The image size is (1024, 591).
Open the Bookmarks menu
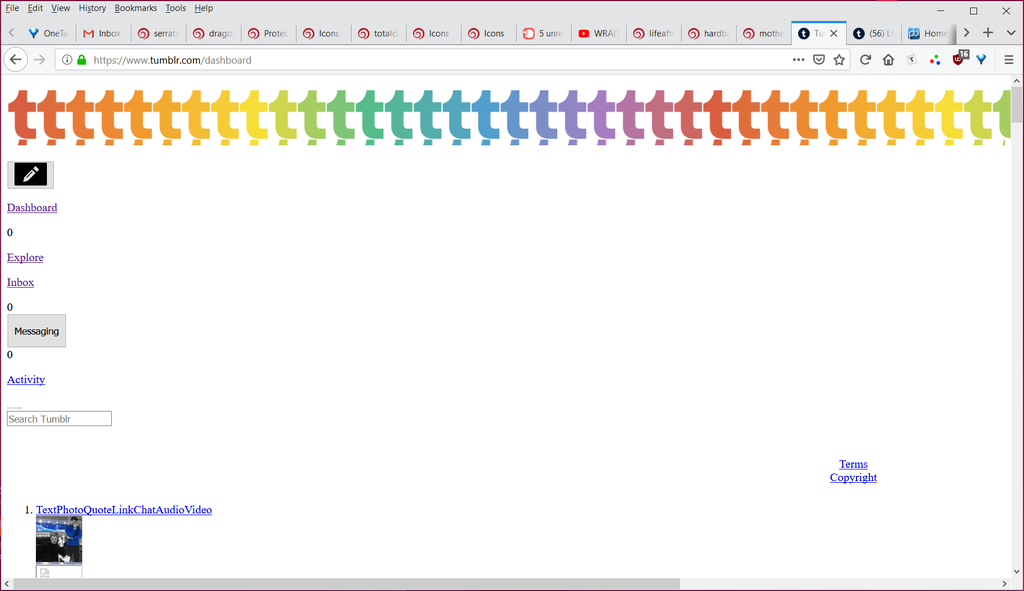(135, 8)
